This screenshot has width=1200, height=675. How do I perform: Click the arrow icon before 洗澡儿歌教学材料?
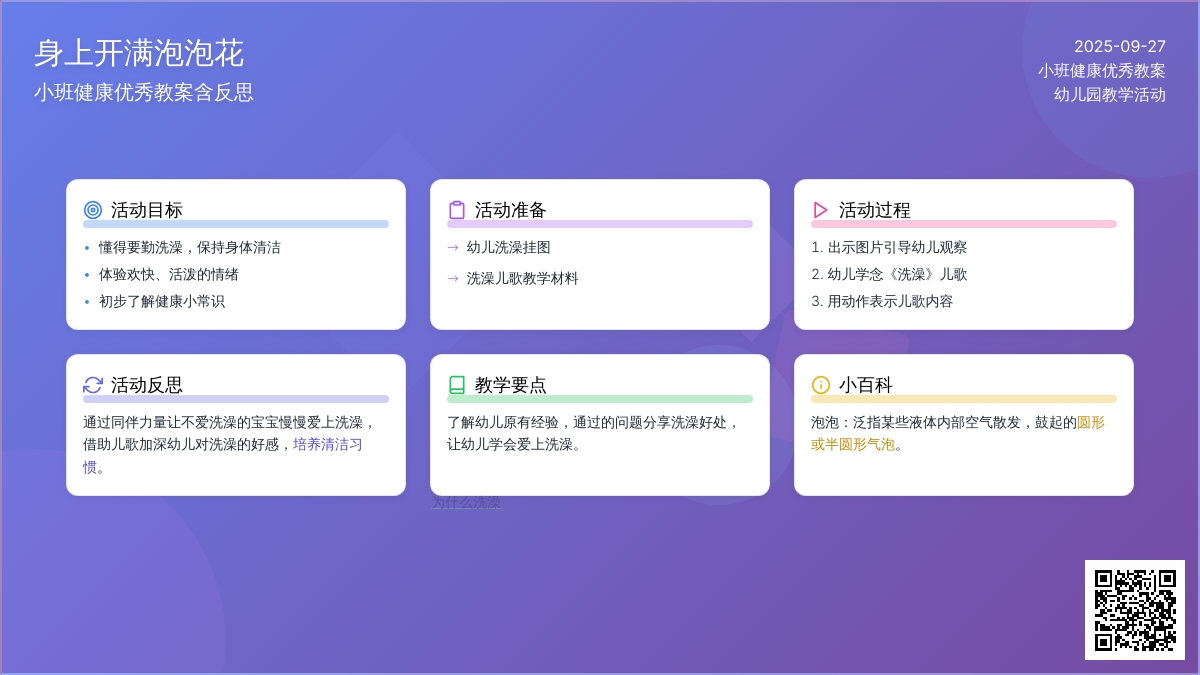coord(453,278)
